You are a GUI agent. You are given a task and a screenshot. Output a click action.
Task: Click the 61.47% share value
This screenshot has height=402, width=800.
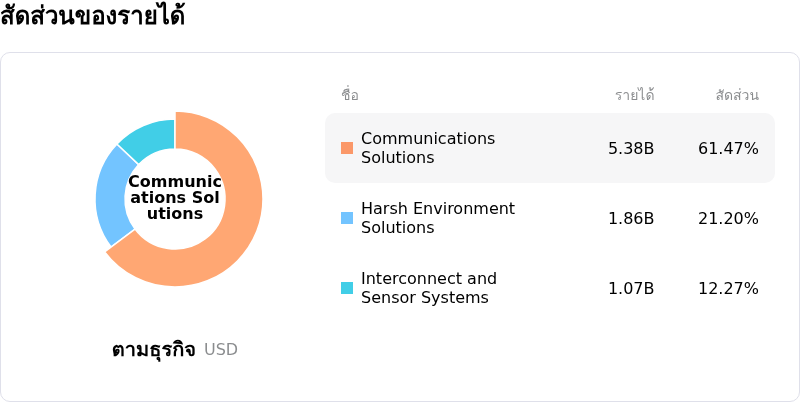click(728, 148)
